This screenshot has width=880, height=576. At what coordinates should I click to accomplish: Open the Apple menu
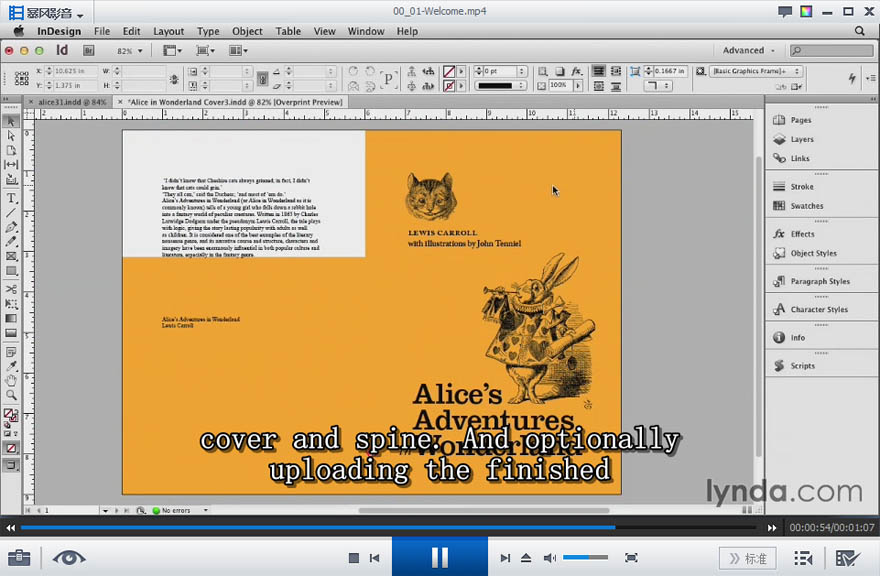click(x=19, y=31)
